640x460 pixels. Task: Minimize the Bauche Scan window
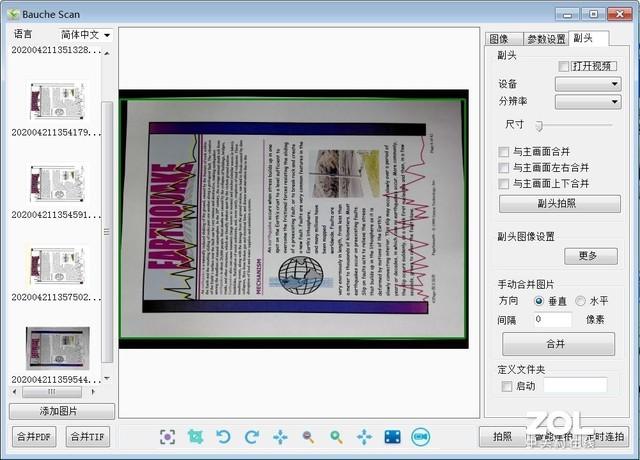coord(567,14)
